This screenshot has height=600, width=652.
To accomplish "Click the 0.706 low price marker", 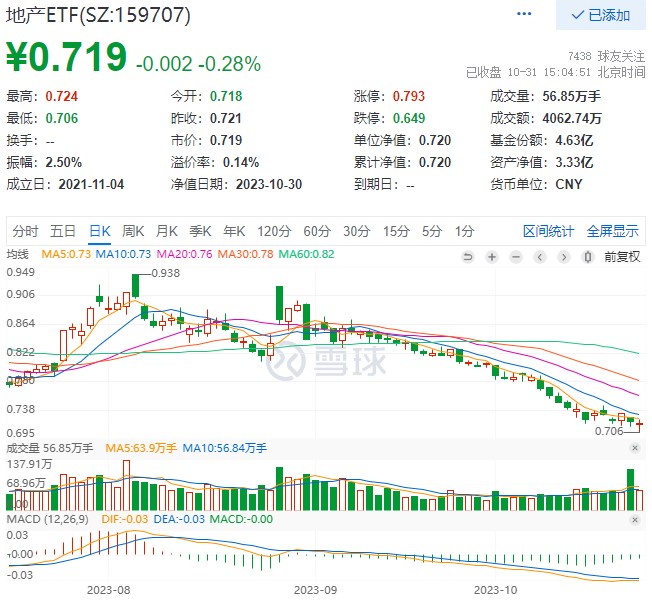I will 609,431.
